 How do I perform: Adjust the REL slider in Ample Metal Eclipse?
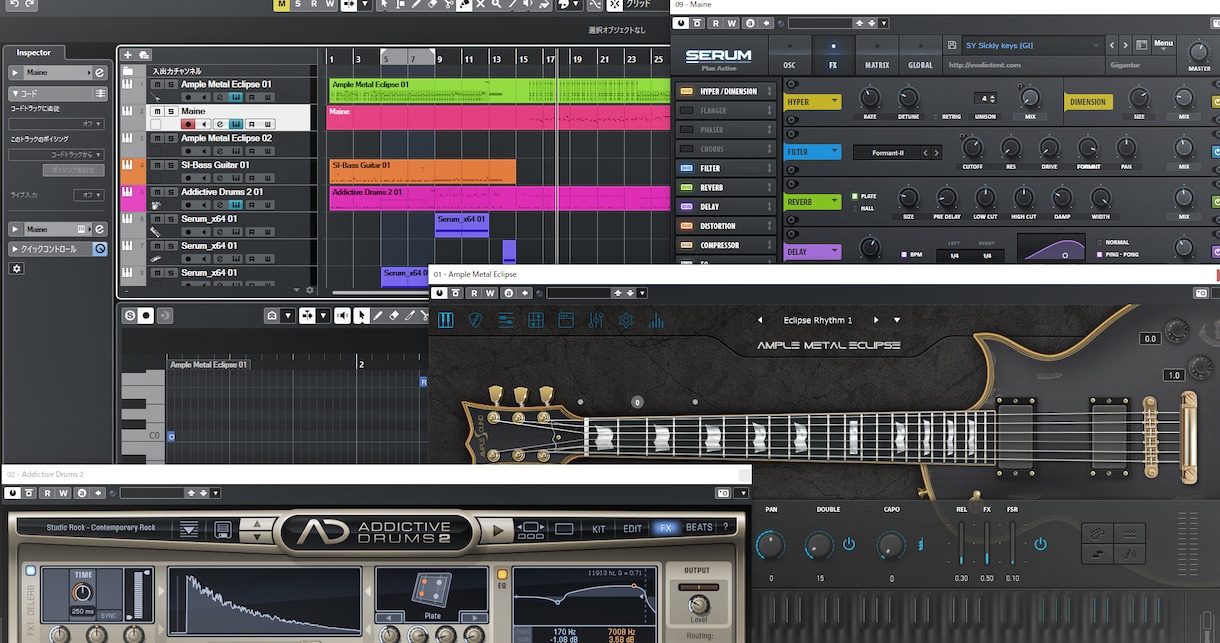point(961,544)
